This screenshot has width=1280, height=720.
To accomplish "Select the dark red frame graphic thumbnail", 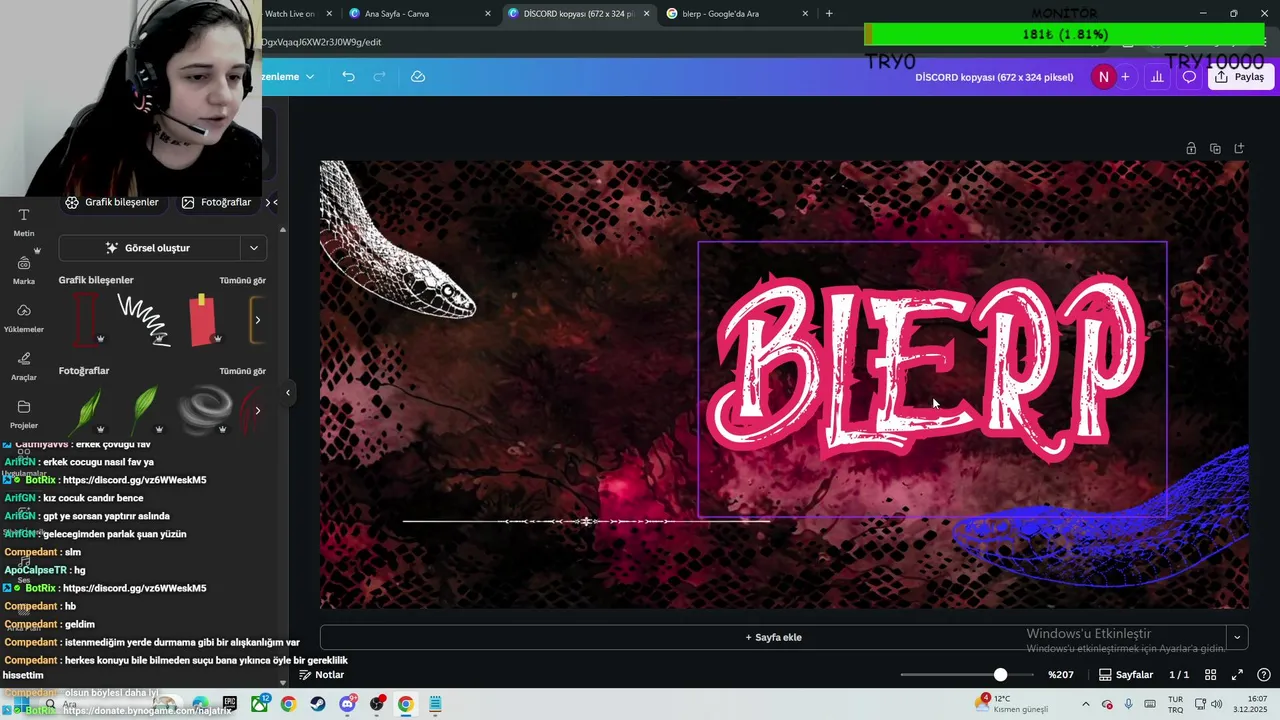I will click(x=86, y=319).
